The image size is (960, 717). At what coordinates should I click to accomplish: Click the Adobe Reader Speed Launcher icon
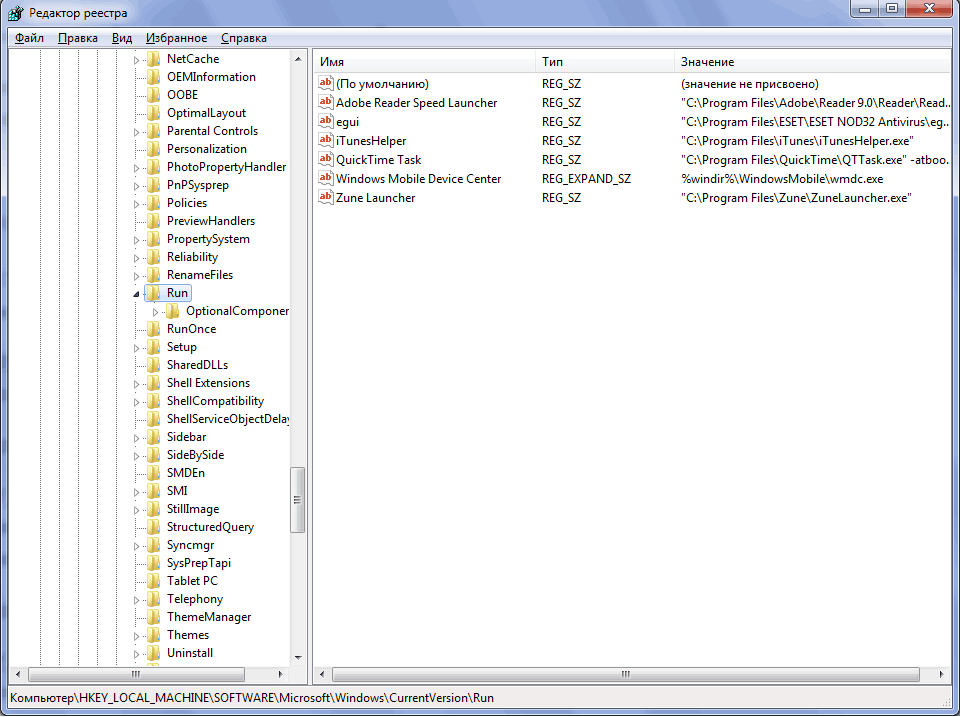(325, 103)
